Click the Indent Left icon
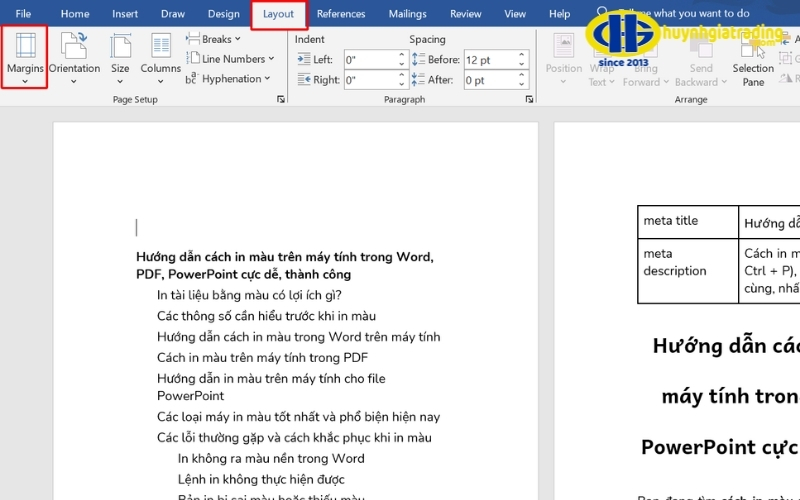The width and height of the screenshot is (800, 500). pos(304,59)
